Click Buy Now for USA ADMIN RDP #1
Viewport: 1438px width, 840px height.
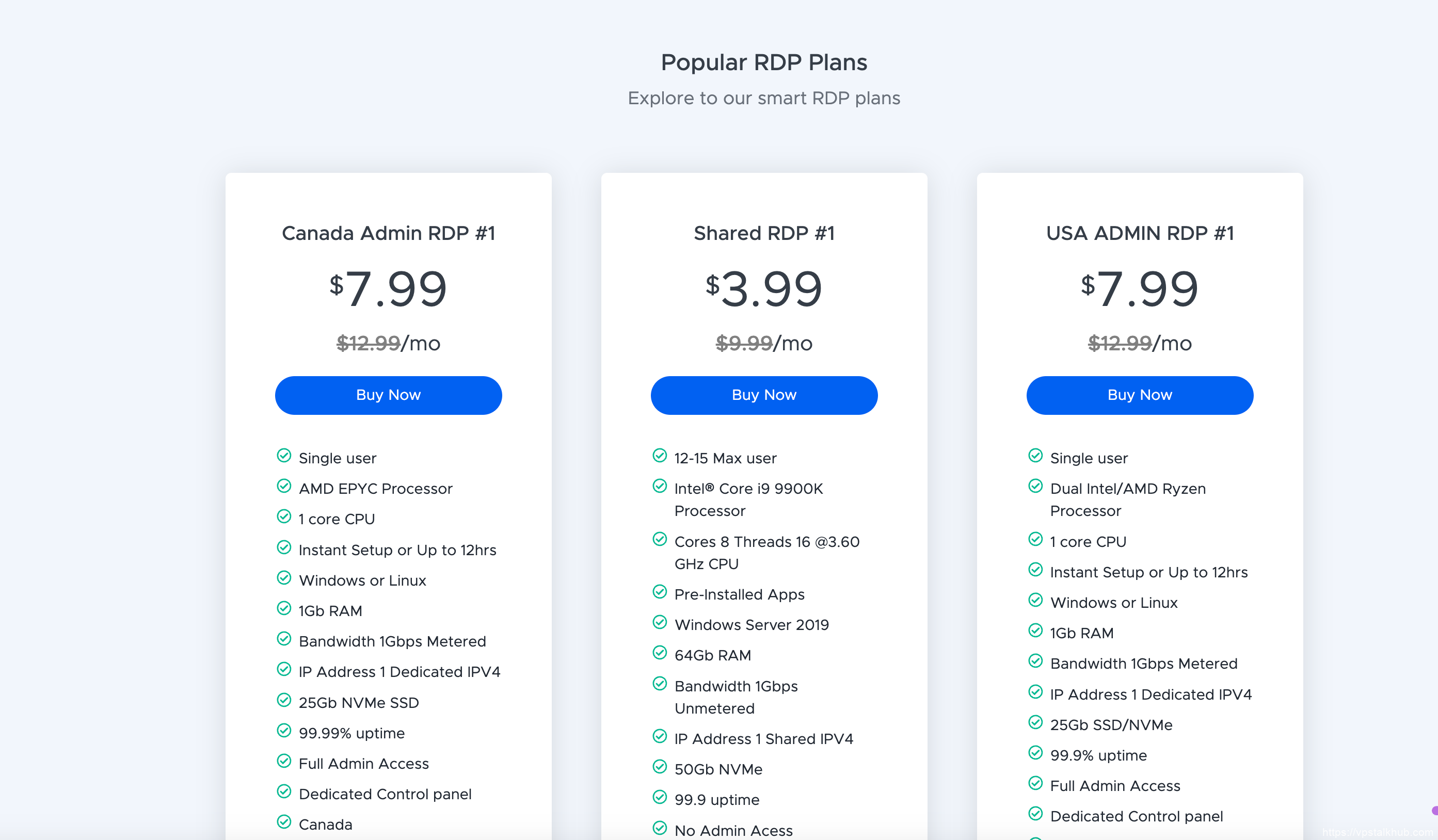point(1139,395)
